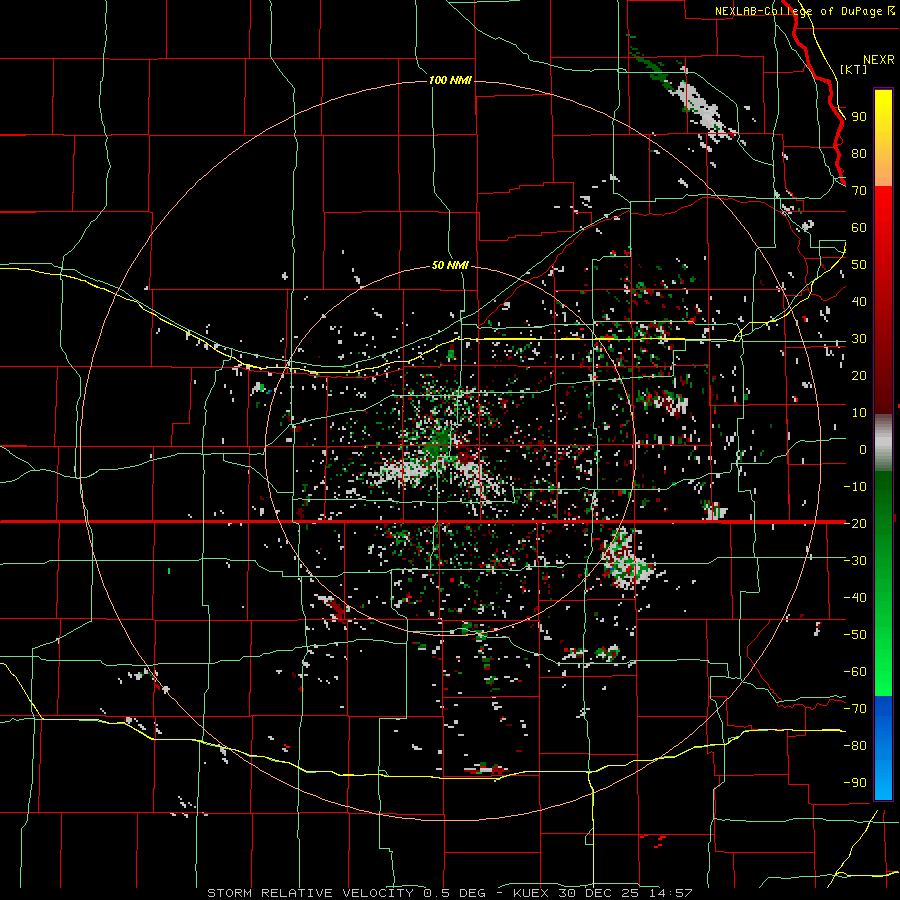The image size is (900, 900).
Task: Click the "-80" scale value
Action: click(x=855, y=746)
